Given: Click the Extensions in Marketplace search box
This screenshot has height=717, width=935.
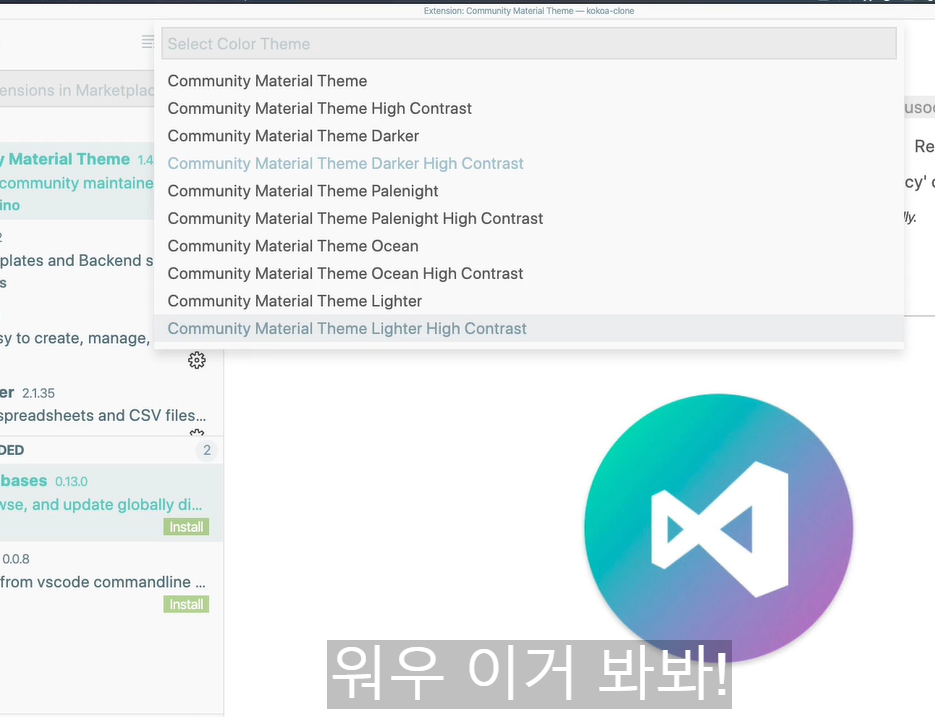Looking at the screenshot, I should (77, 90).
